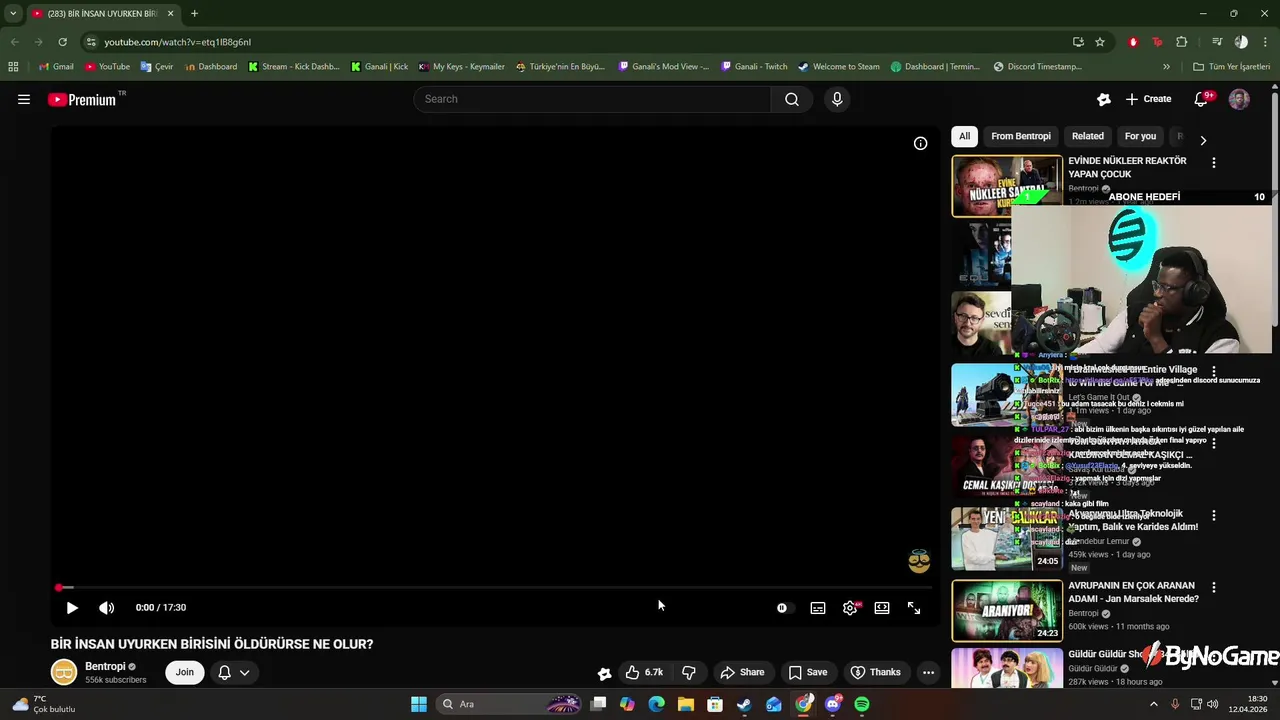Screen dimensions: 1280x720
Task: Open Avrupanın En Çok Aranan Adamı thumbnail
Action: [x=1007, y=610]
